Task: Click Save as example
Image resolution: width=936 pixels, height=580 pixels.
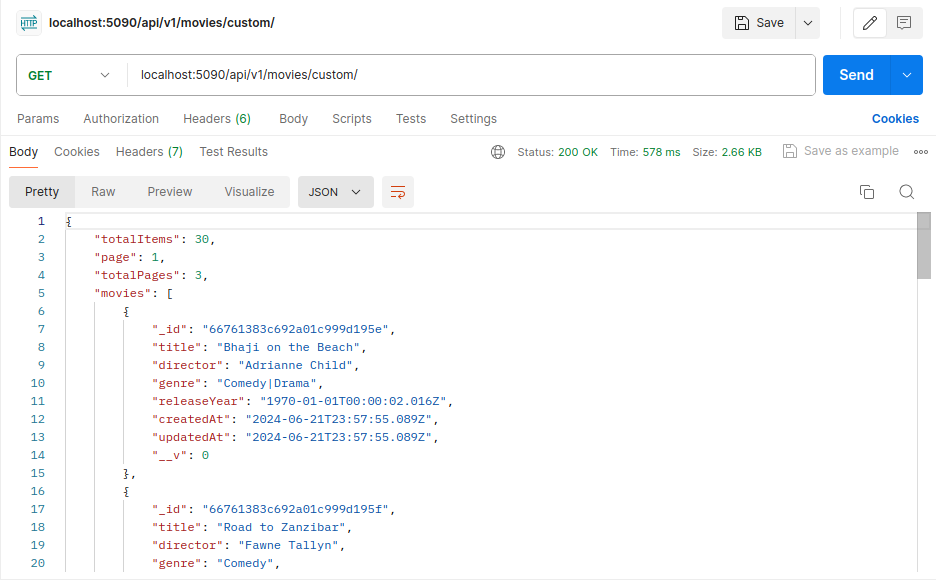Action: point(840,151)
